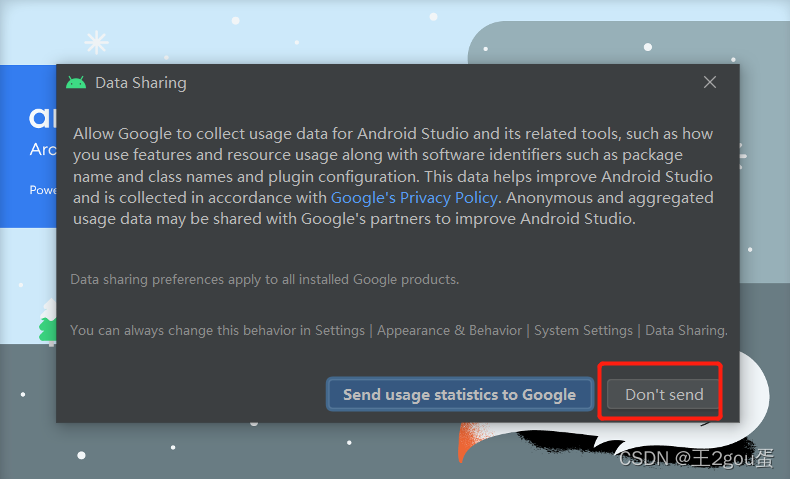Click the 'Data sharing preferences apply to all installed Google products.' text
Screen dimensions: 790x479
click(x=265, y=279)
